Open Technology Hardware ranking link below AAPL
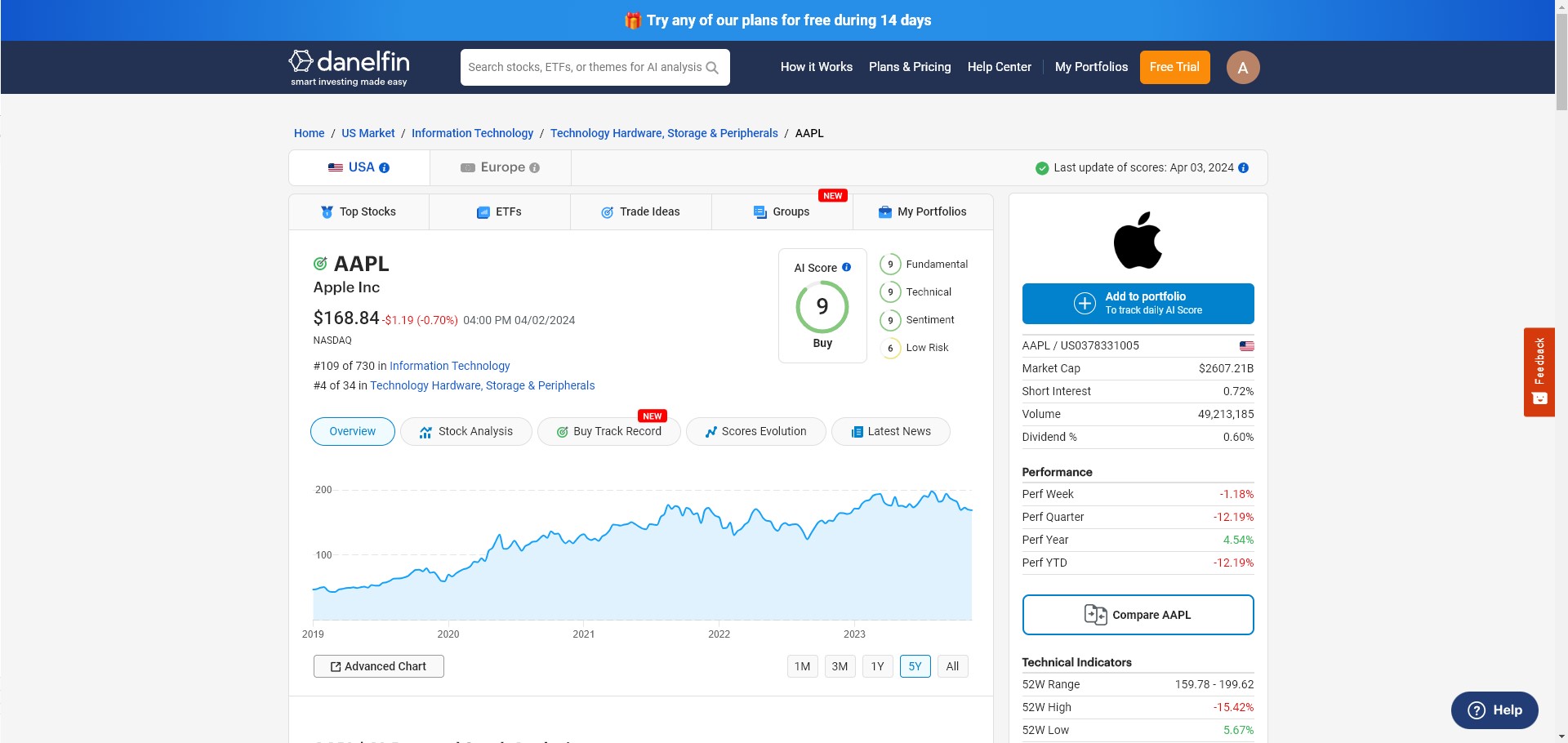The height and width of the screenshot is (743, 1568). (483, 385)
